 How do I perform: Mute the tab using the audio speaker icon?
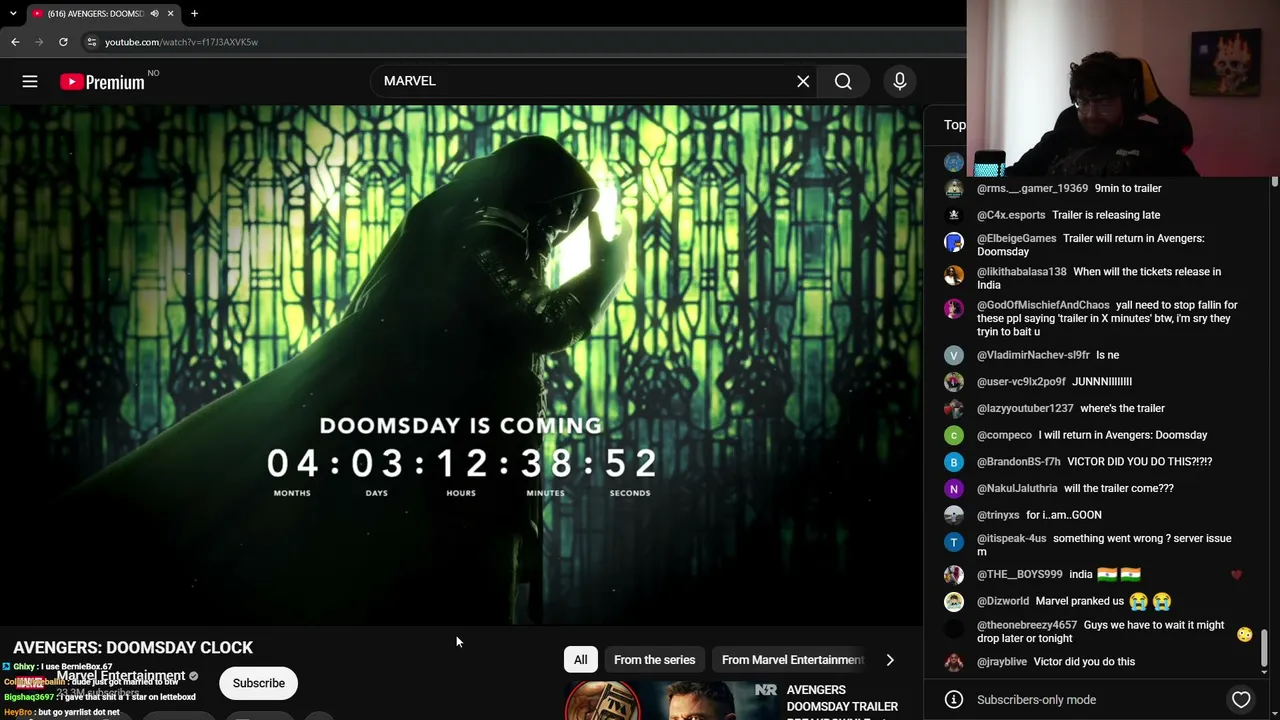pos(154,14)
